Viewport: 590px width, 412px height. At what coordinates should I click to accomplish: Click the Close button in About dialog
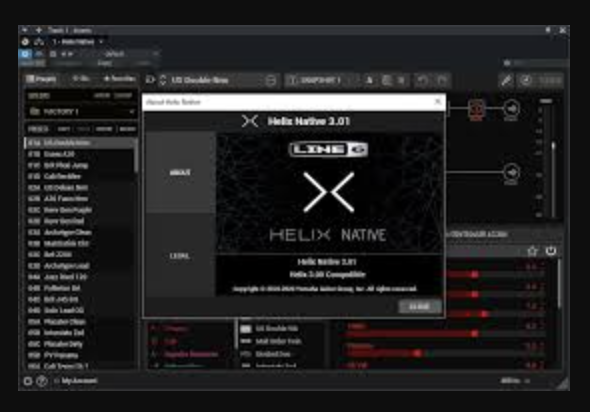coord(419,306)
